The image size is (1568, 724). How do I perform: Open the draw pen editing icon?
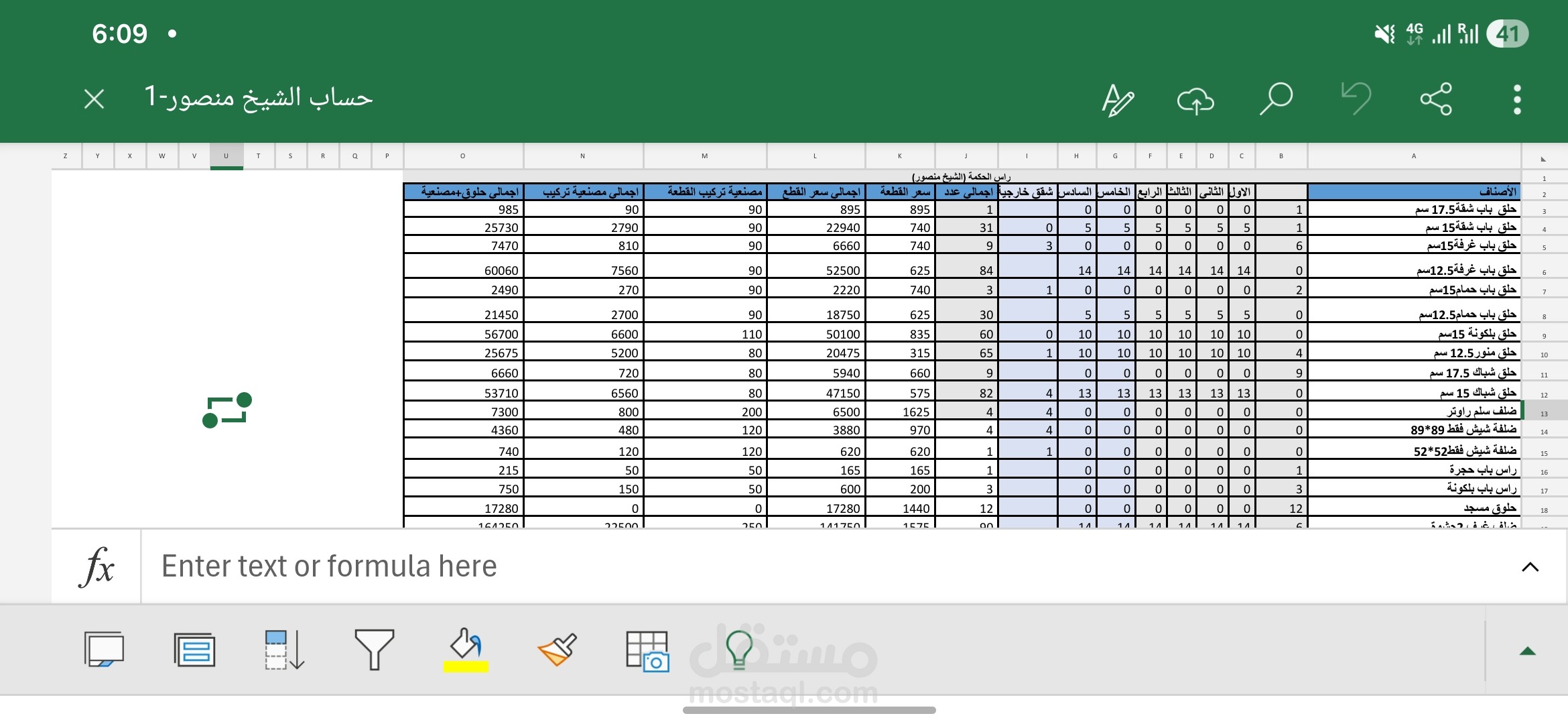[1118, 100]
